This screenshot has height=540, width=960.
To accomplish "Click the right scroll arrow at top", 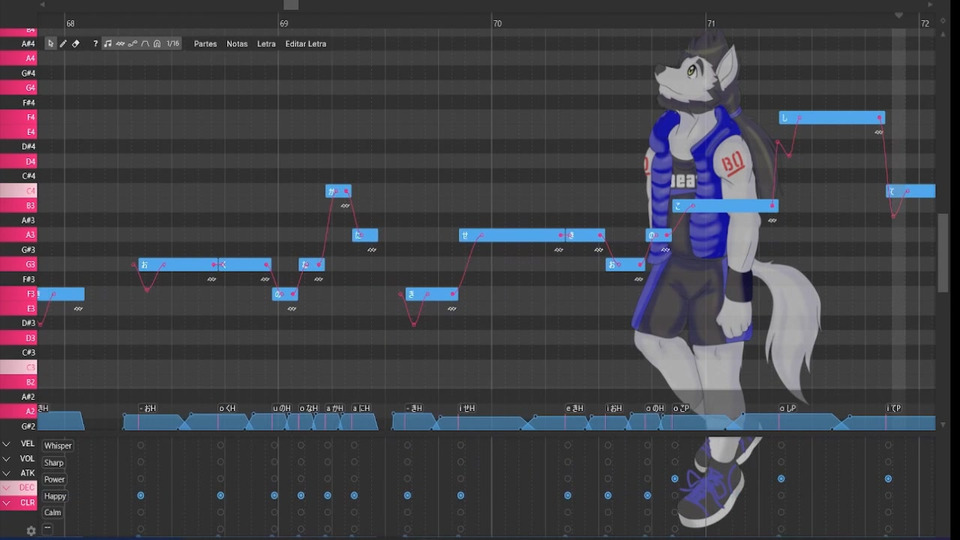I will click(x=930, y=4).
